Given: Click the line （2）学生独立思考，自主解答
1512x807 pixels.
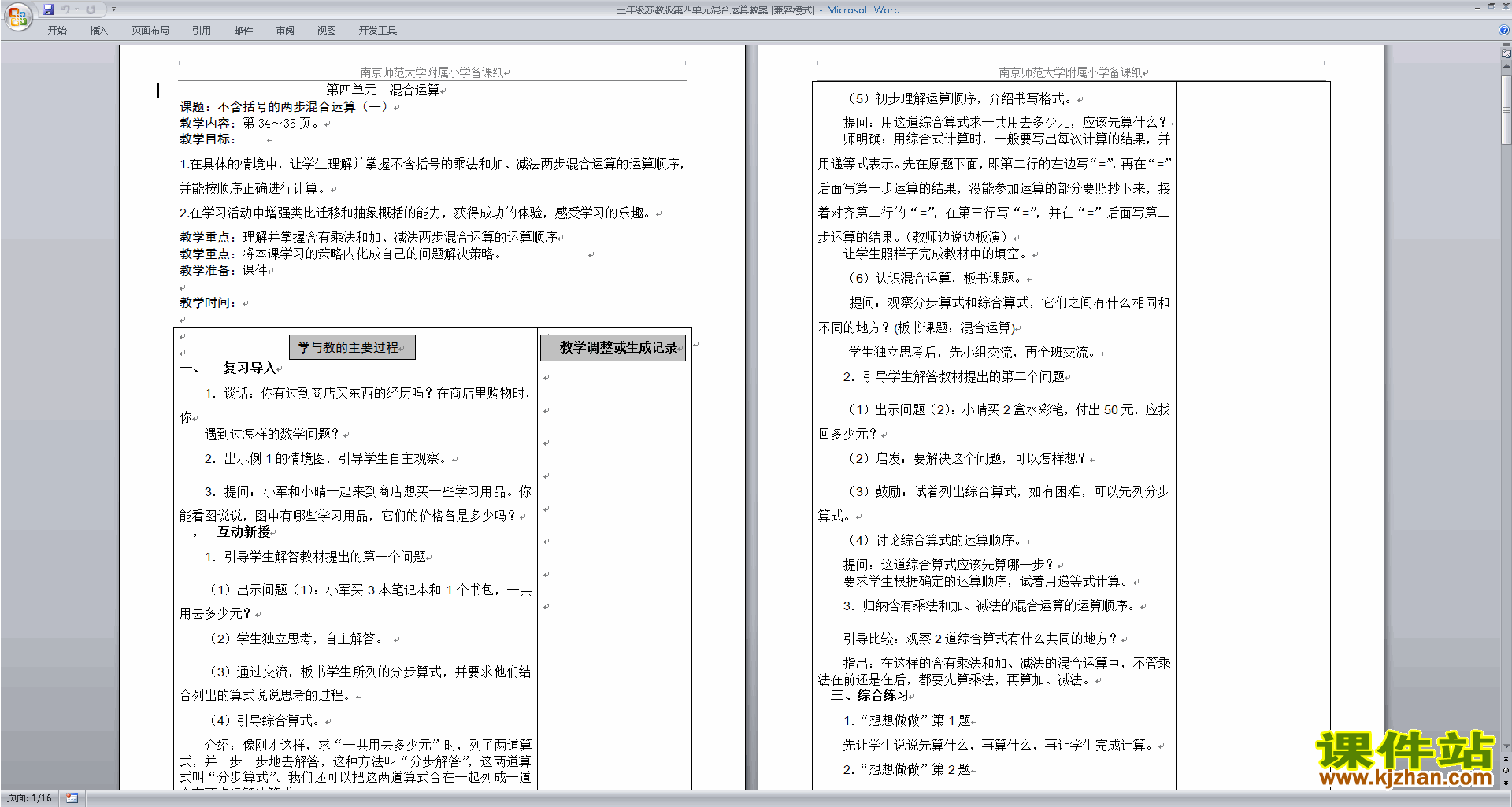Looking at the screenshot, I should pos(298,639).
